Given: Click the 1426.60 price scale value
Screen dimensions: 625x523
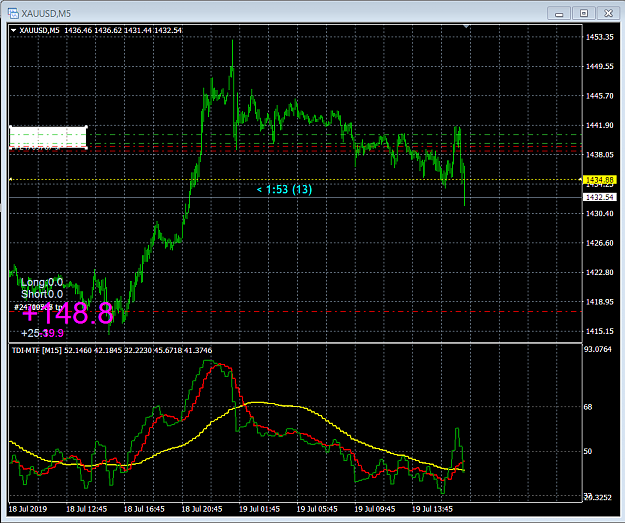Looking at the screenshot, I should coord(599,243).
